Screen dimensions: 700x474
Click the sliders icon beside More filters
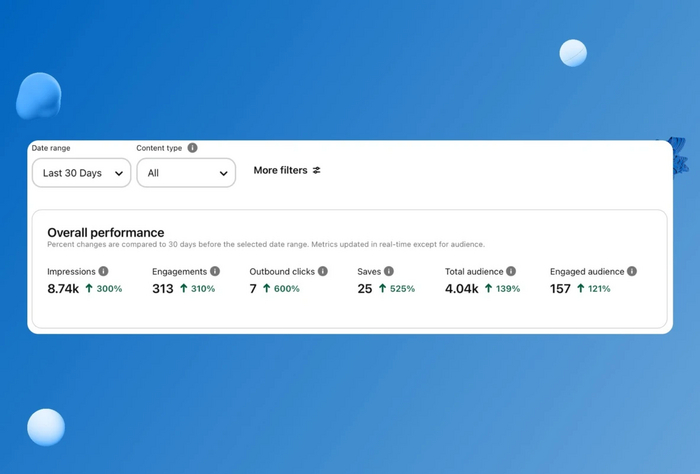click(317, 171)
